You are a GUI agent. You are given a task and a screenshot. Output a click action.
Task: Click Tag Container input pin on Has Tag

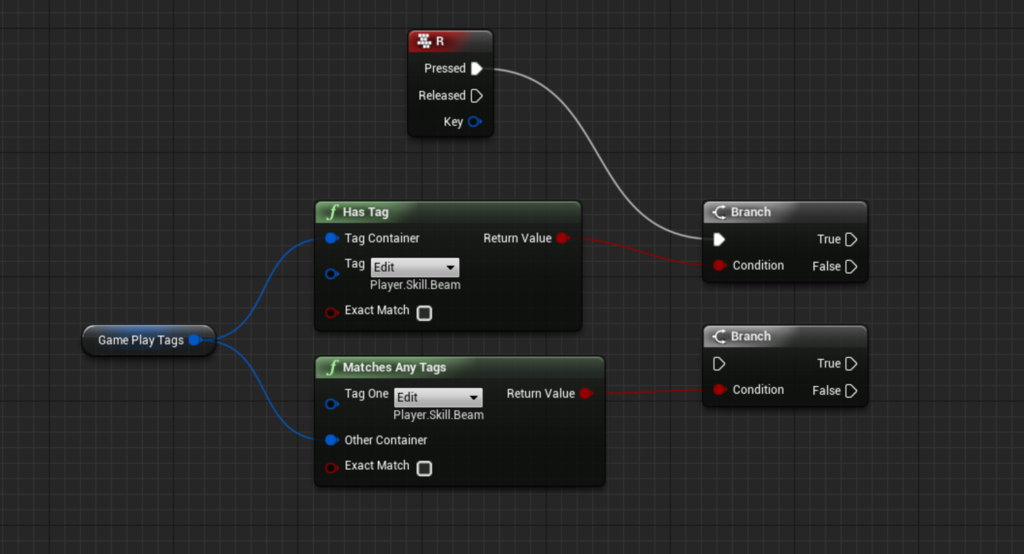click(x=332, y=238)
